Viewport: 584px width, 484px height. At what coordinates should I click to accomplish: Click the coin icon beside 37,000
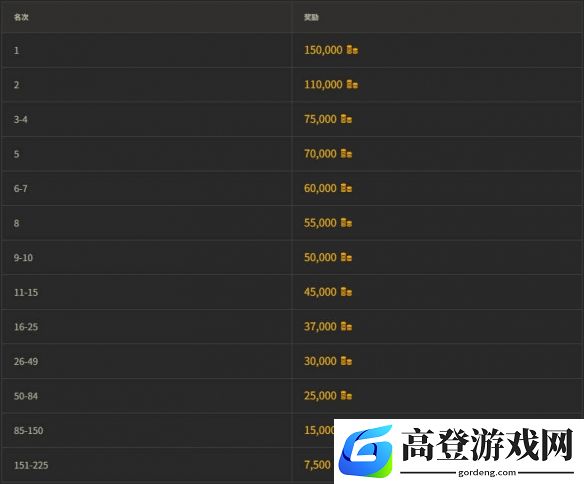coord(346,327)
